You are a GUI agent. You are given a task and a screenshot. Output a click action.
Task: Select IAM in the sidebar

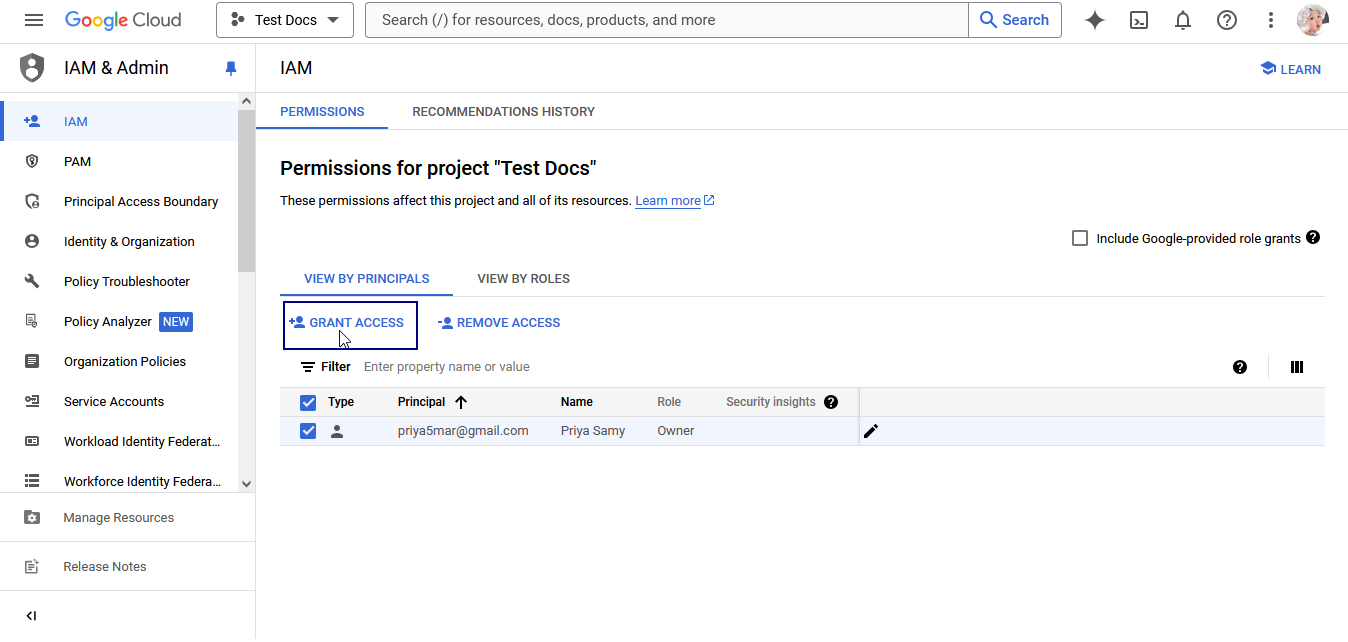[x=119, y=121]
